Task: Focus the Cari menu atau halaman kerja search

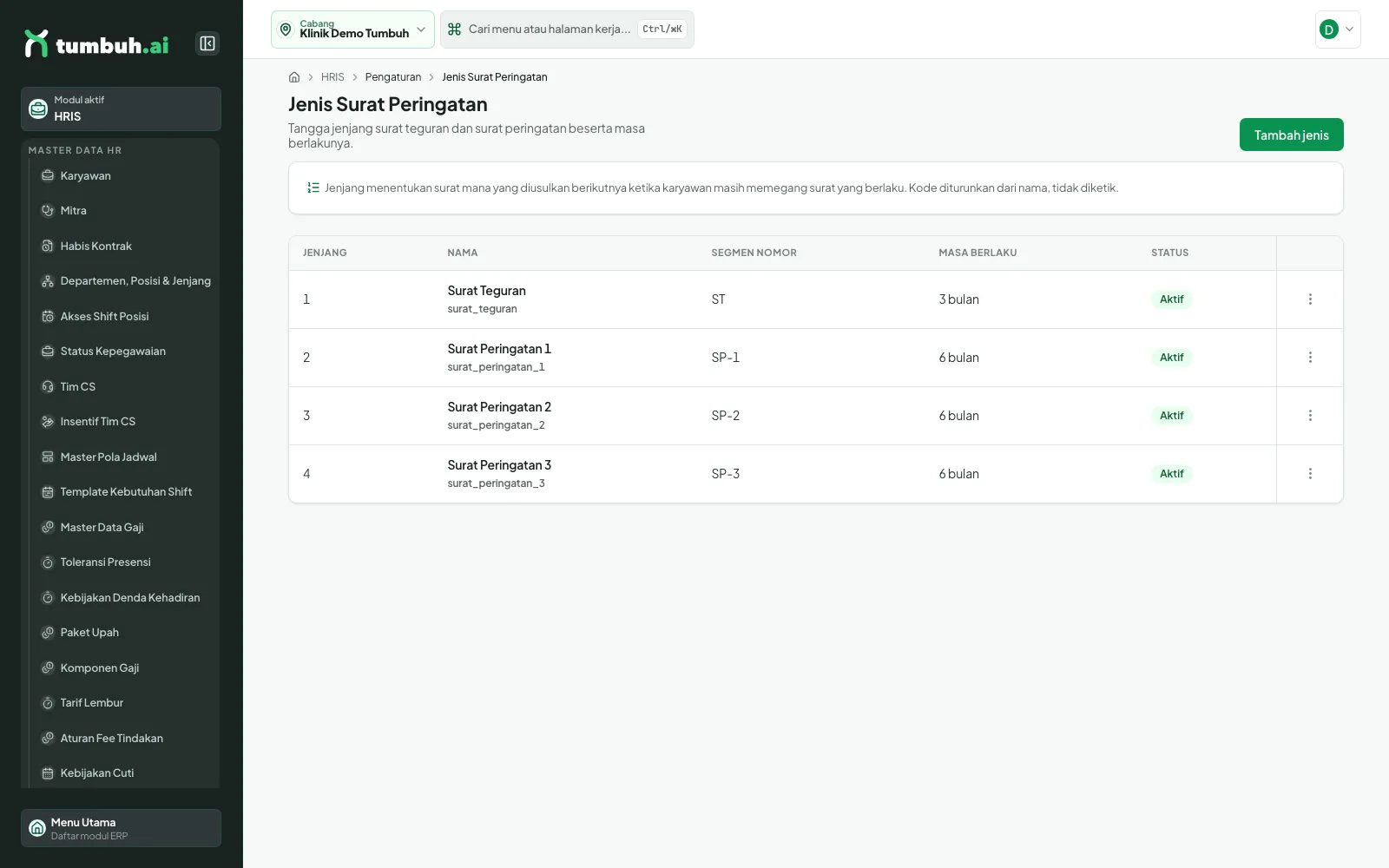Action: coord(567,30)
